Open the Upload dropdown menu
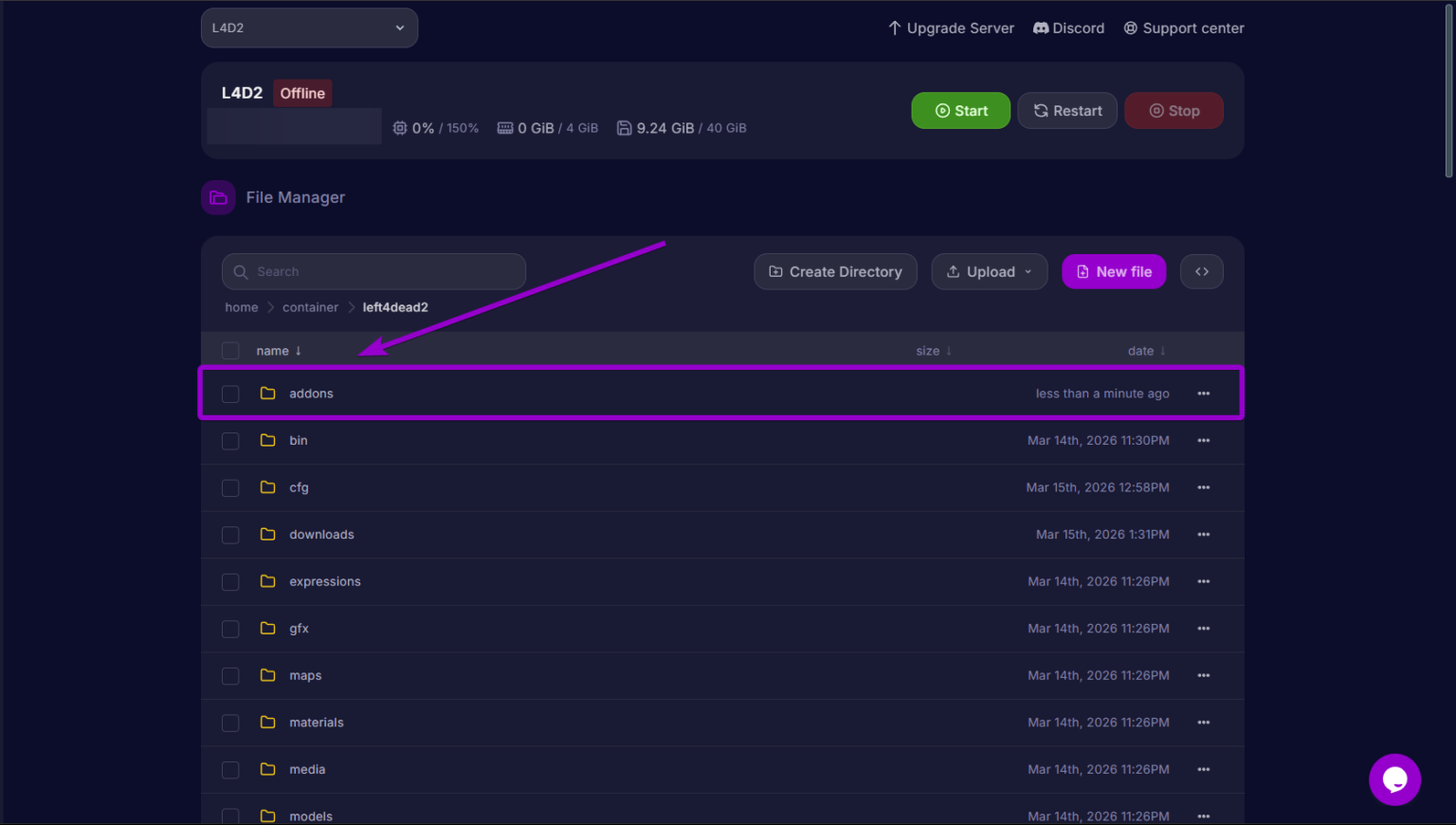This screenshot has width=1456, height=825. (989, 271)
